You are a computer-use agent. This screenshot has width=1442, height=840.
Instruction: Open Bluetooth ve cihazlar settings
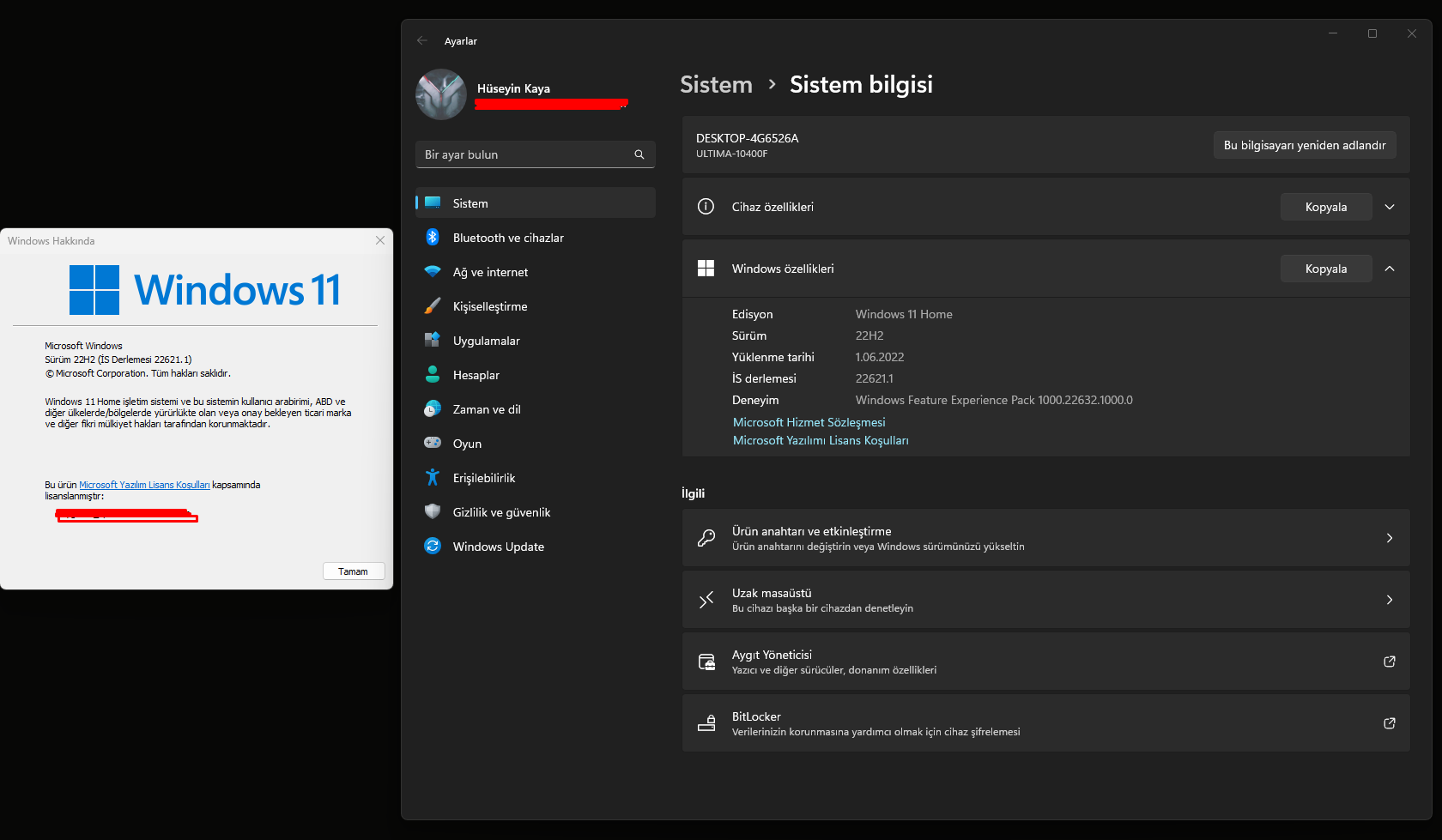(536, 237)
